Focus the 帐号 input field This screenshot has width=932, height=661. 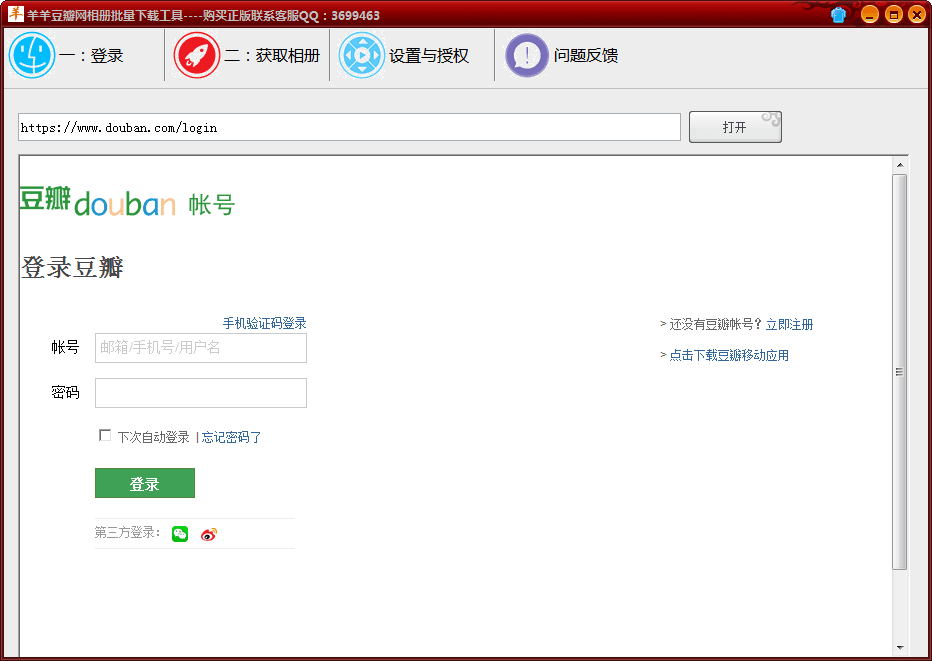[201, 348]
